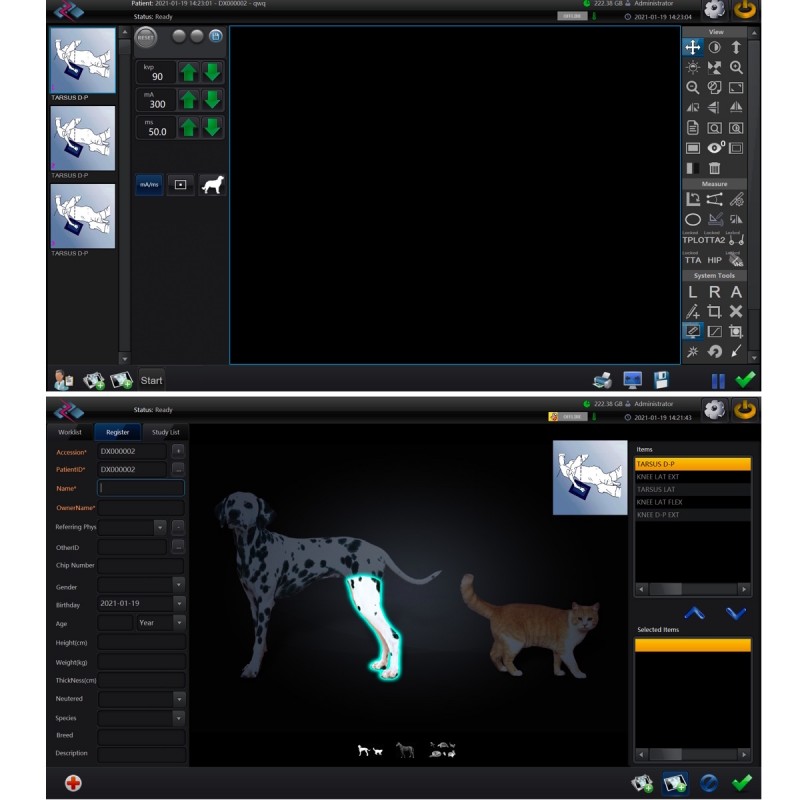Screen dimensions: 800x800
Task: Select KNEE LAT EXT in Items list
Action: (x=692, y=477)
